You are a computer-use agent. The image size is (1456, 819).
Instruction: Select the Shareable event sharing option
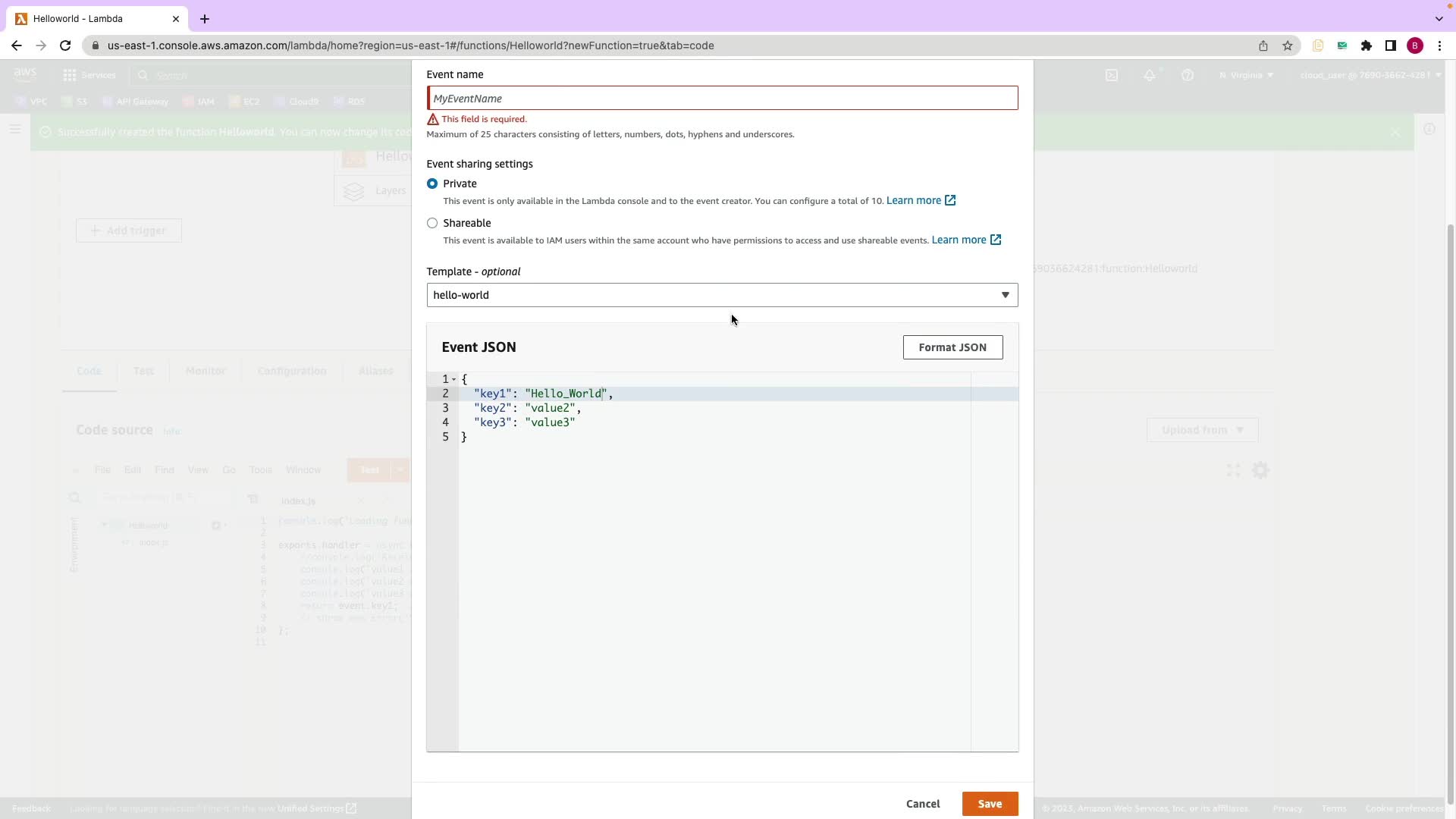point(432,223)
